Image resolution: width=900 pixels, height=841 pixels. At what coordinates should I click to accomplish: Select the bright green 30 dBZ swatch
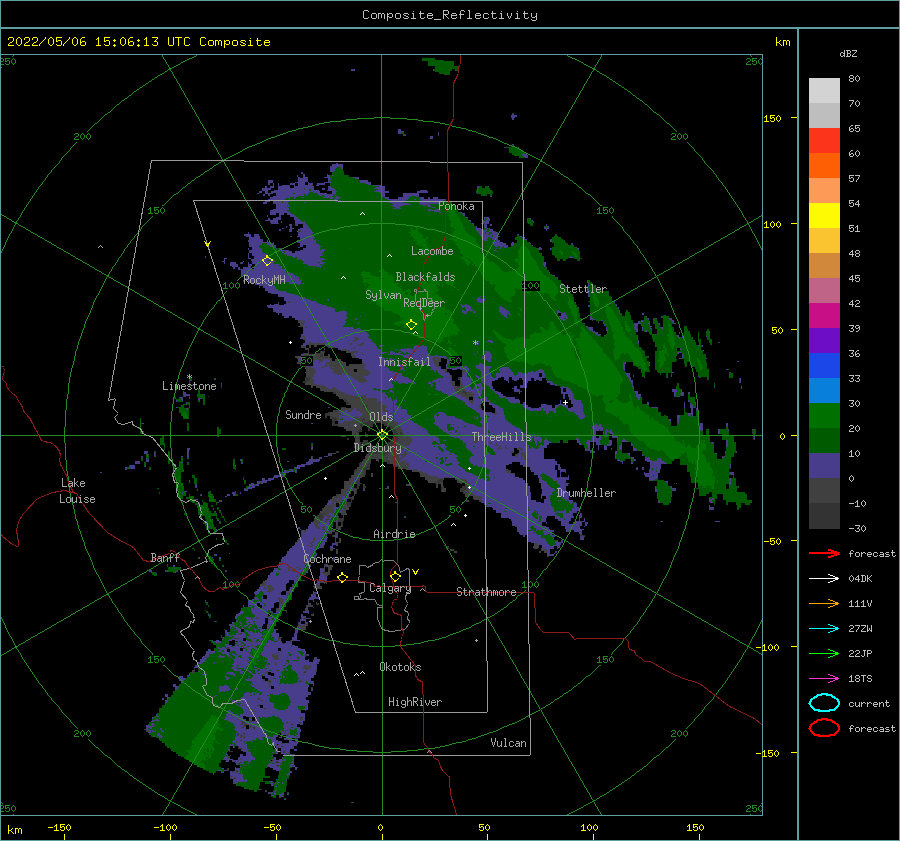[x=824, y=416]
